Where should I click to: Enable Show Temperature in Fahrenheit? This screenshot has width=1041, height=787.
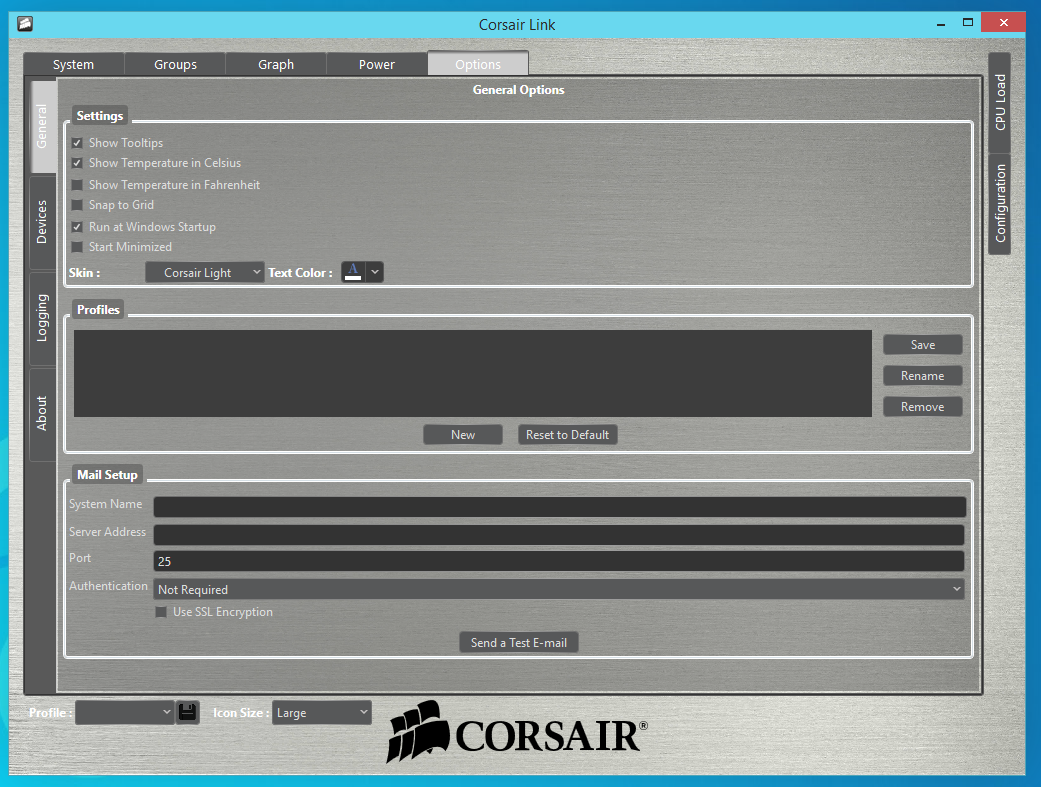[77, 185]
